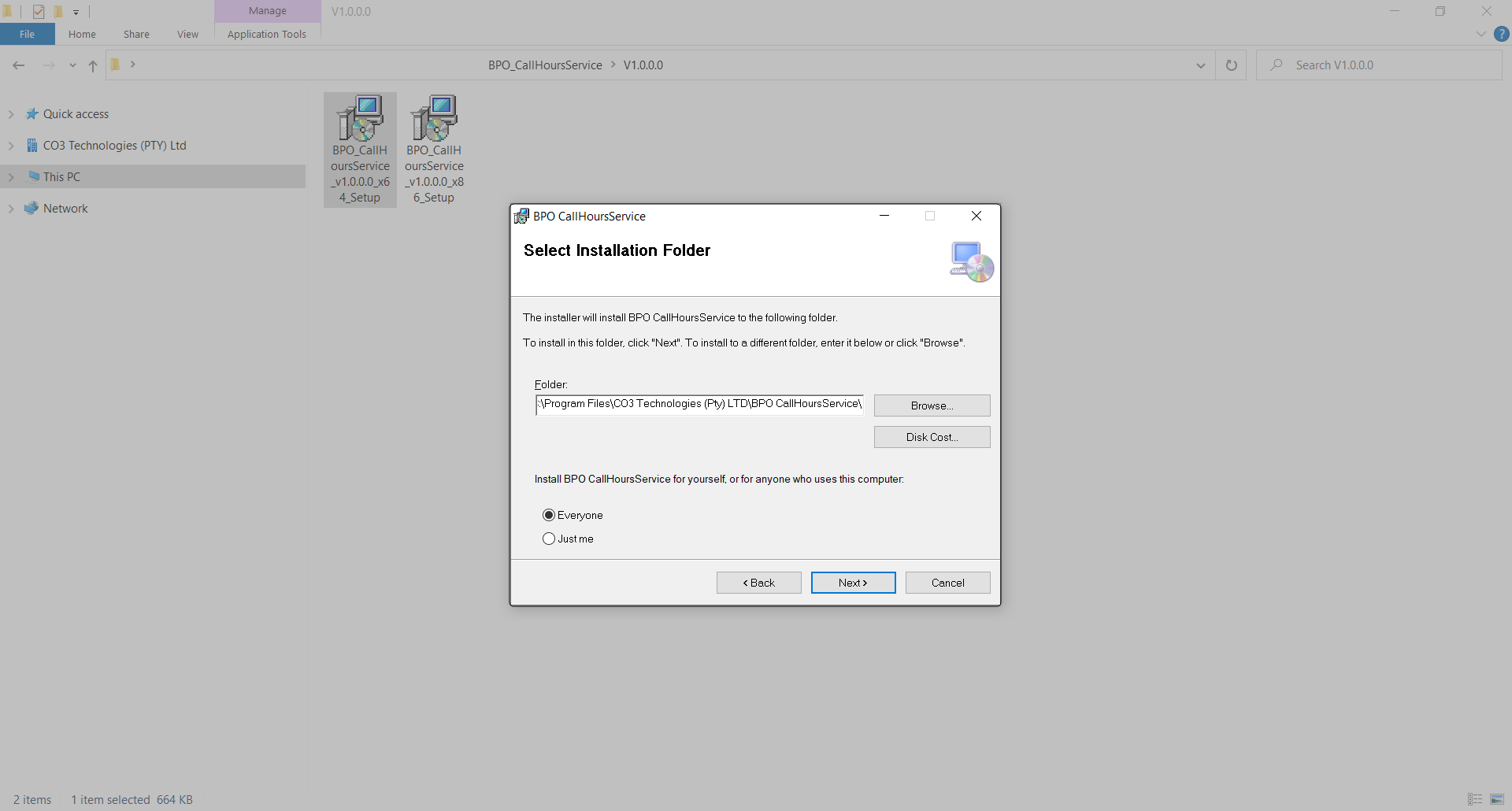The height and width of the screenshot is (811, 1512).
Task: Click BPO_CallHoursService in the address breadcrumb
Action: [x=545, y=65]
